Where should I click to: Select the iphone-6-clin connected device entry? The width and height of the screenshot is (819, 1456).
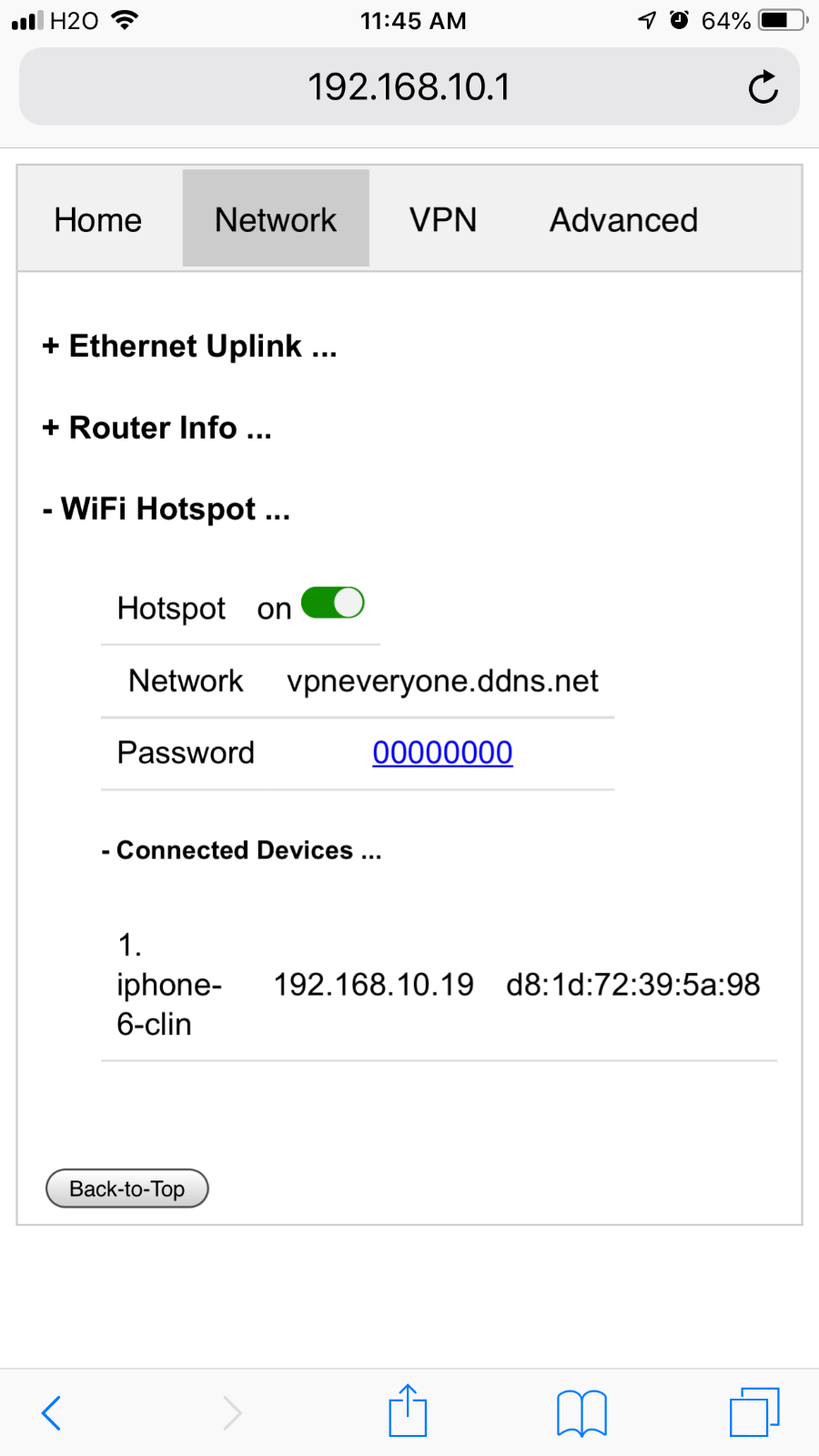pos(439,985)
